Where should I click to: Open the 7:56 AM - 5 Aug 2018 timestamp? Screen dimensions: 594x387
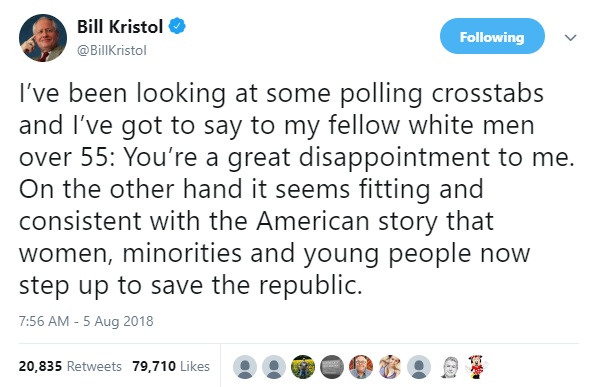[86, 321]
